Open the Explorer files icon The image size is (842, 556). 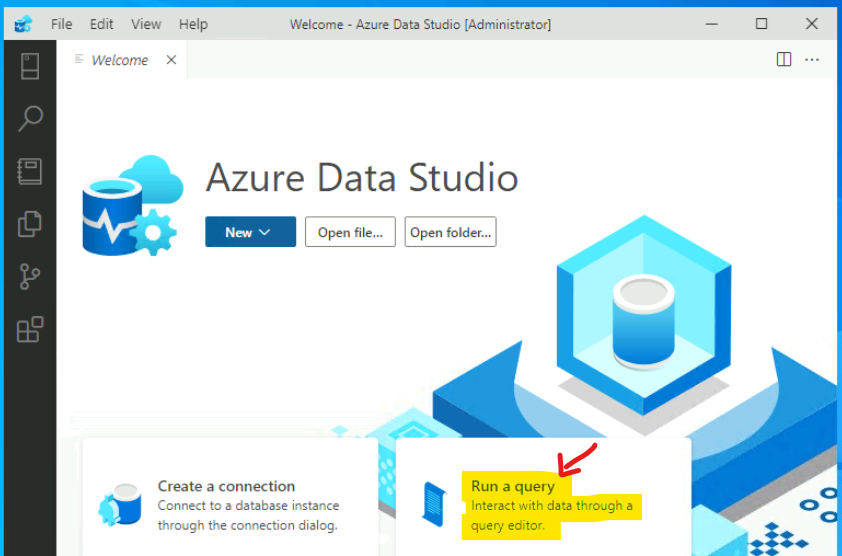pos(30,223)
